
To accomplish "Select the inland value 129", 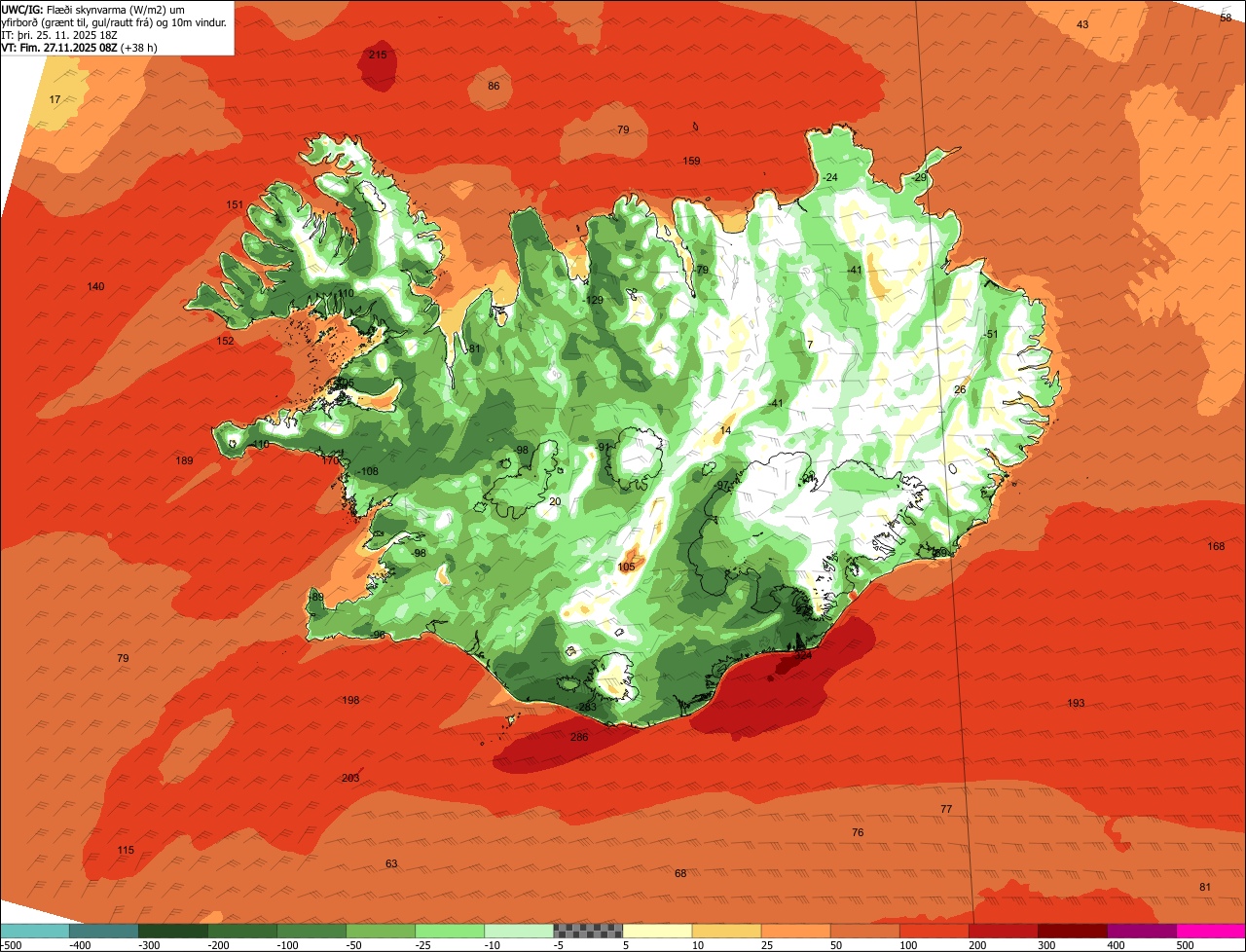I will click(x=595, y=300).
